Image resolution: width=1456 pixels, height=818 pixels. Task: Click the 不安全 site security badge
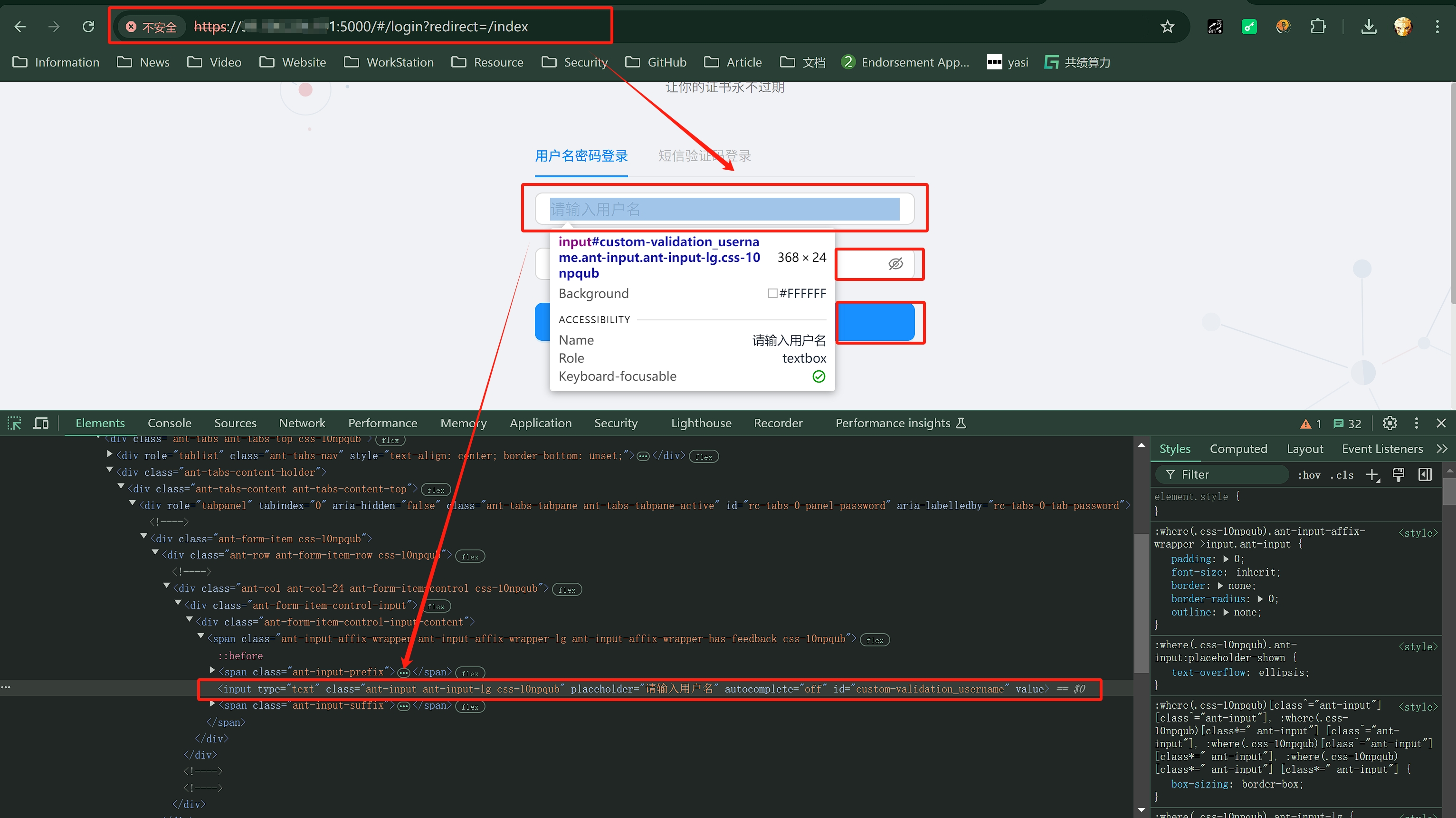click(x=151, y=27)
